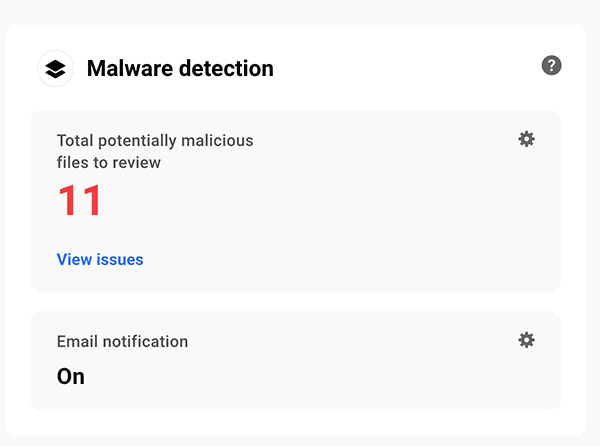
Task: Click the white panel background below the cards
Action: [x=300, y=424]
